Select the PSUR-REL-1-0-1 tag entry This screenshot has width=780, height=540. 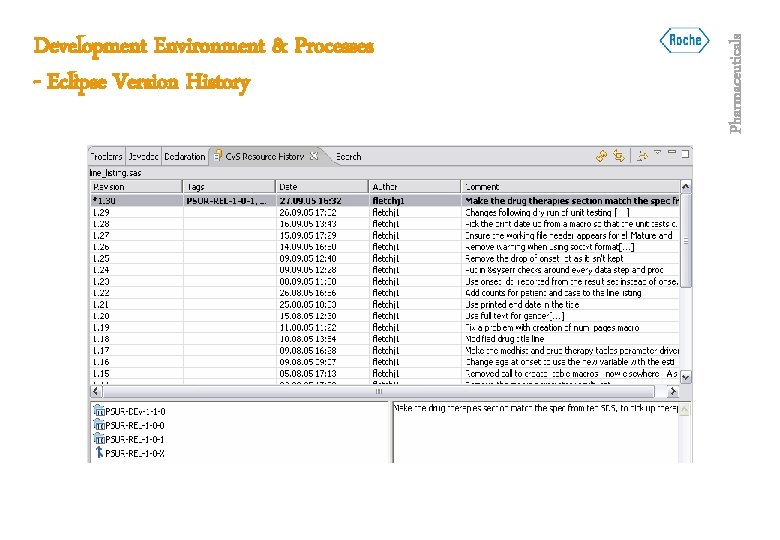135,440
